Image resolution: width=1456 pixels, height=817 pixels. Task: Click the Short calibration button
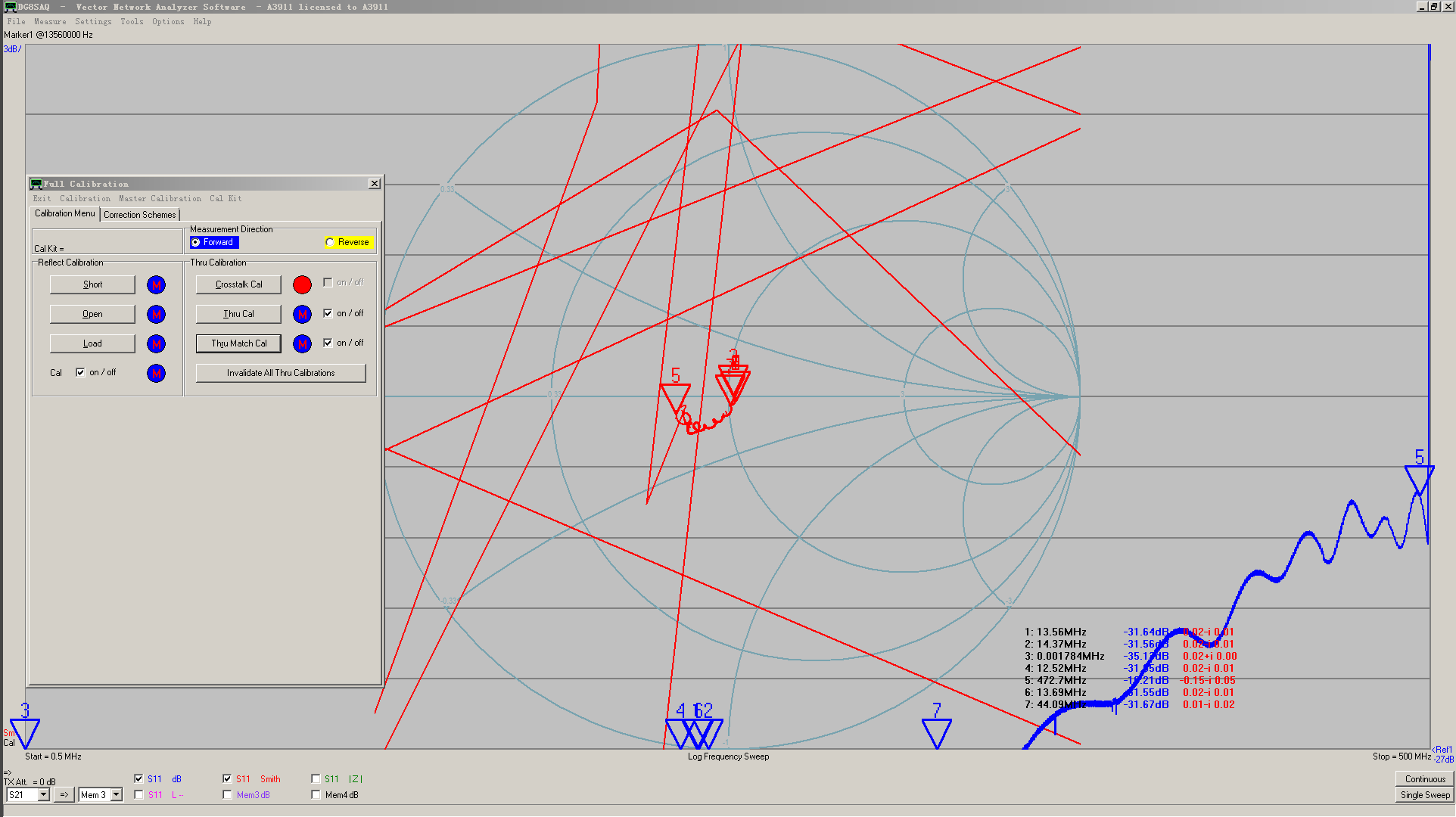click(92, 284)
